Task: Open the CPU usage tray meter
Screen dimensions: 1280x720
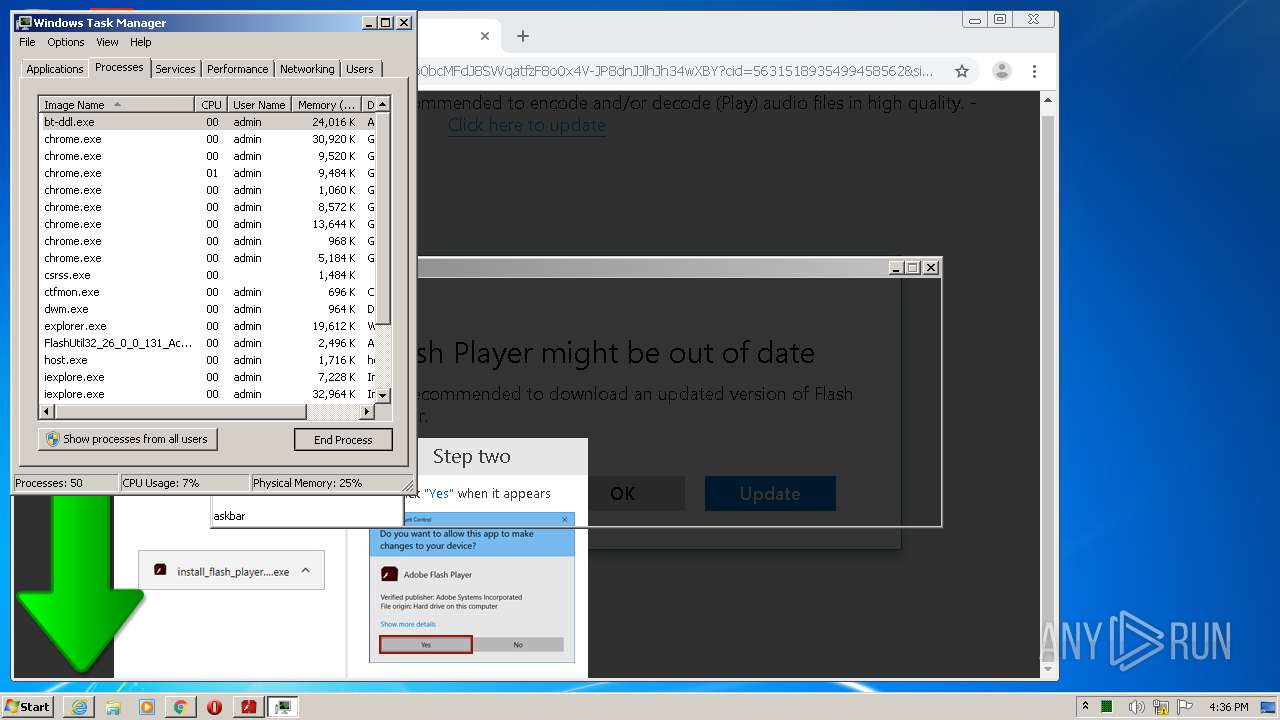Action: [1107, 707]
